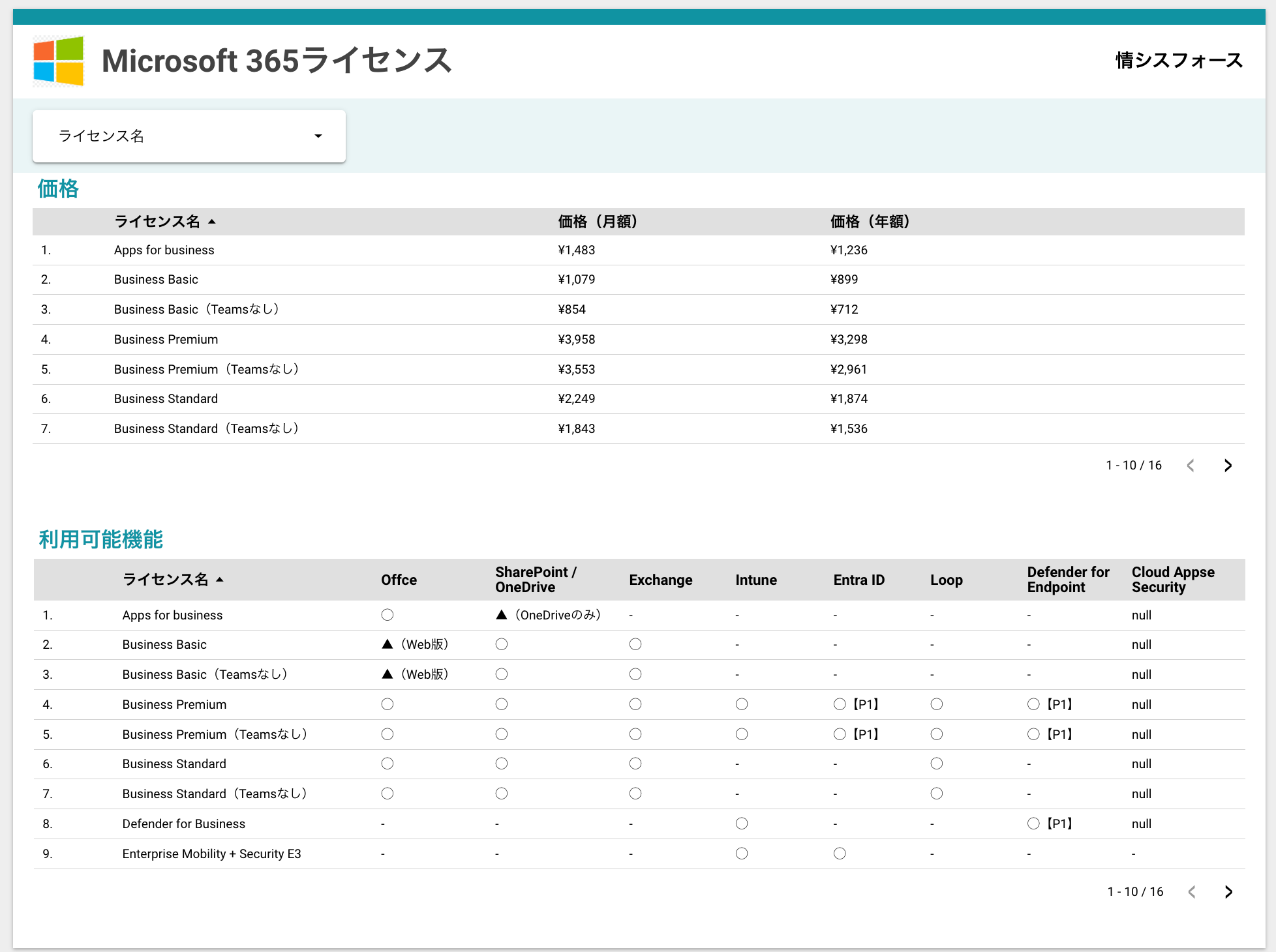
Task: Sort by 価格（年額） column header
Action: coord(869,222)
